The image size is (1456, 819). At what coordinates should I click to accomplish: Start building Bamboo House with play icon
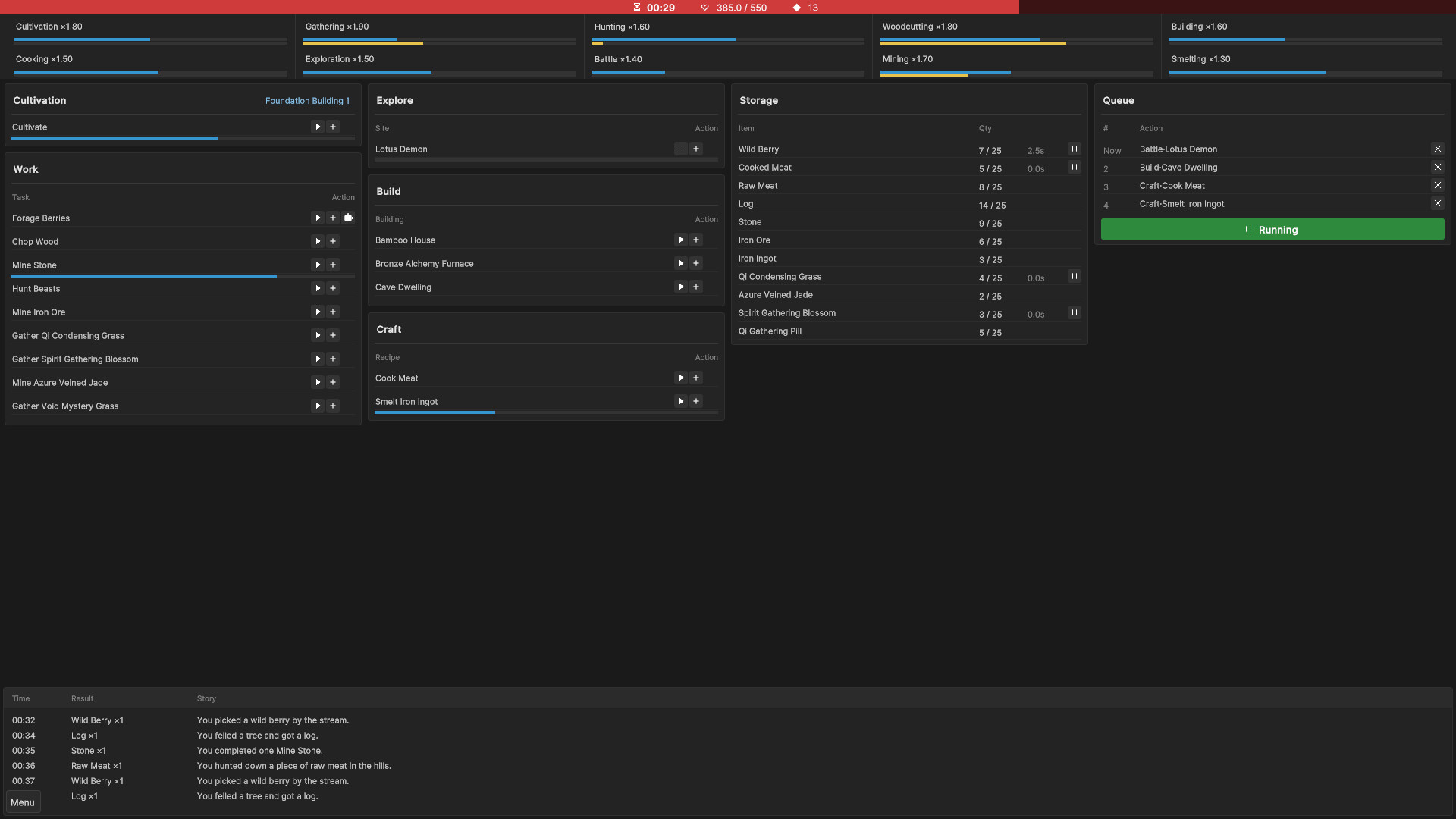click(x=681, y=240)
